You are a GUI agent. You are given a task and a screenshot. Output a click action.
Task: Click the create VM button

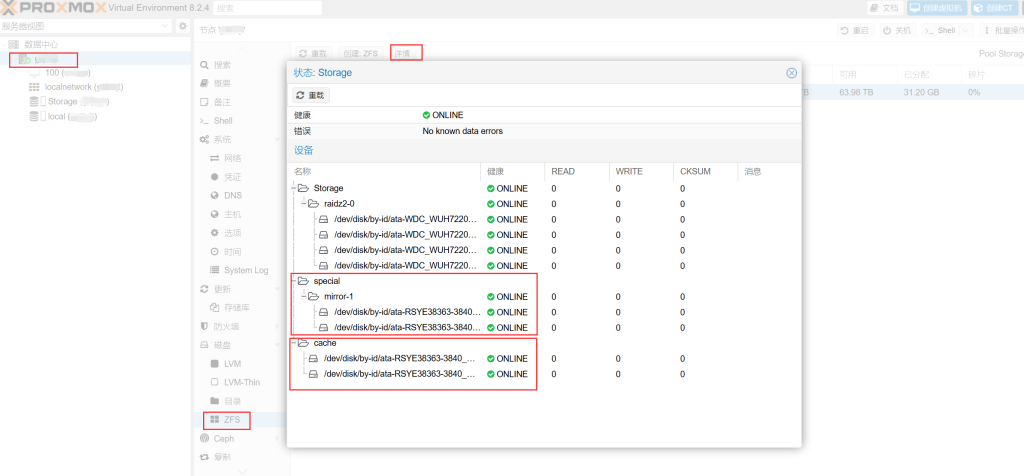click(936, 8)
